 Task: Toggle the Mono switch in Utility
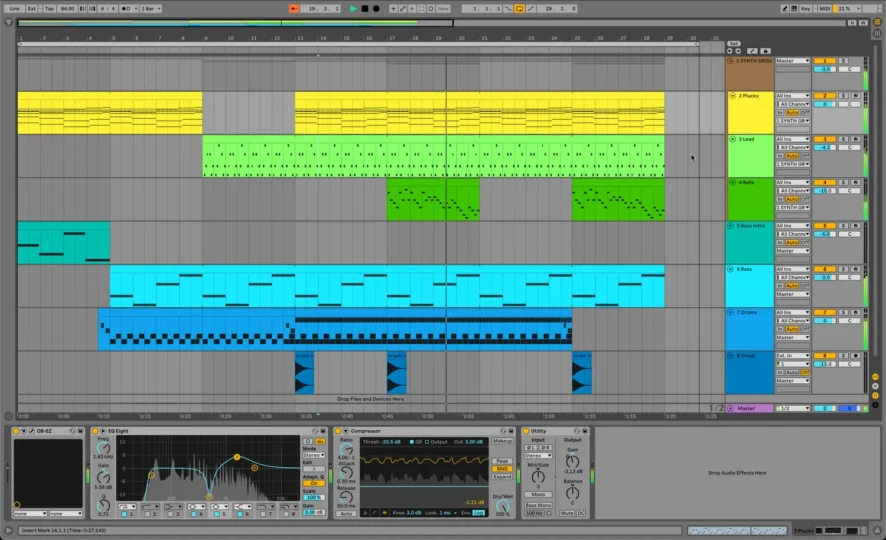538,494
